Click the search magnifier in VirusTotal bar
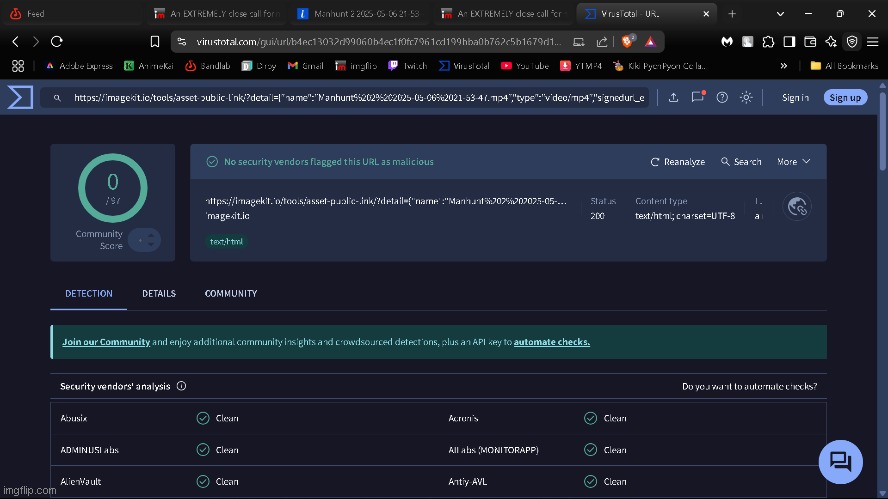This screenshot has height=499, width=888. point(57,98)
